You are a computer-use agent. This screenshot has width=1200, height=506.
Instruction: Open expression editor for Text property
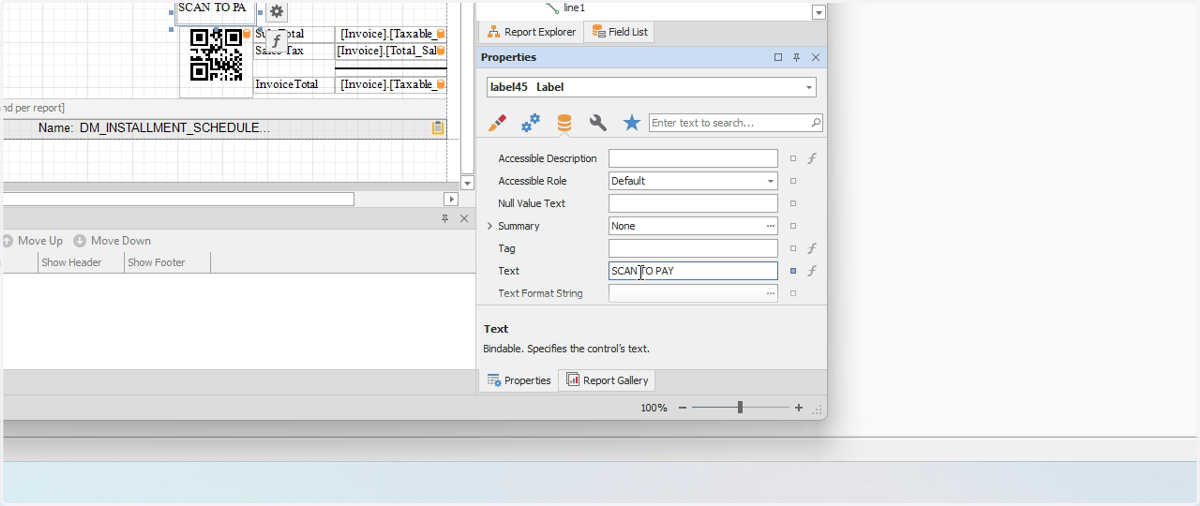click(x=812, y=271)
